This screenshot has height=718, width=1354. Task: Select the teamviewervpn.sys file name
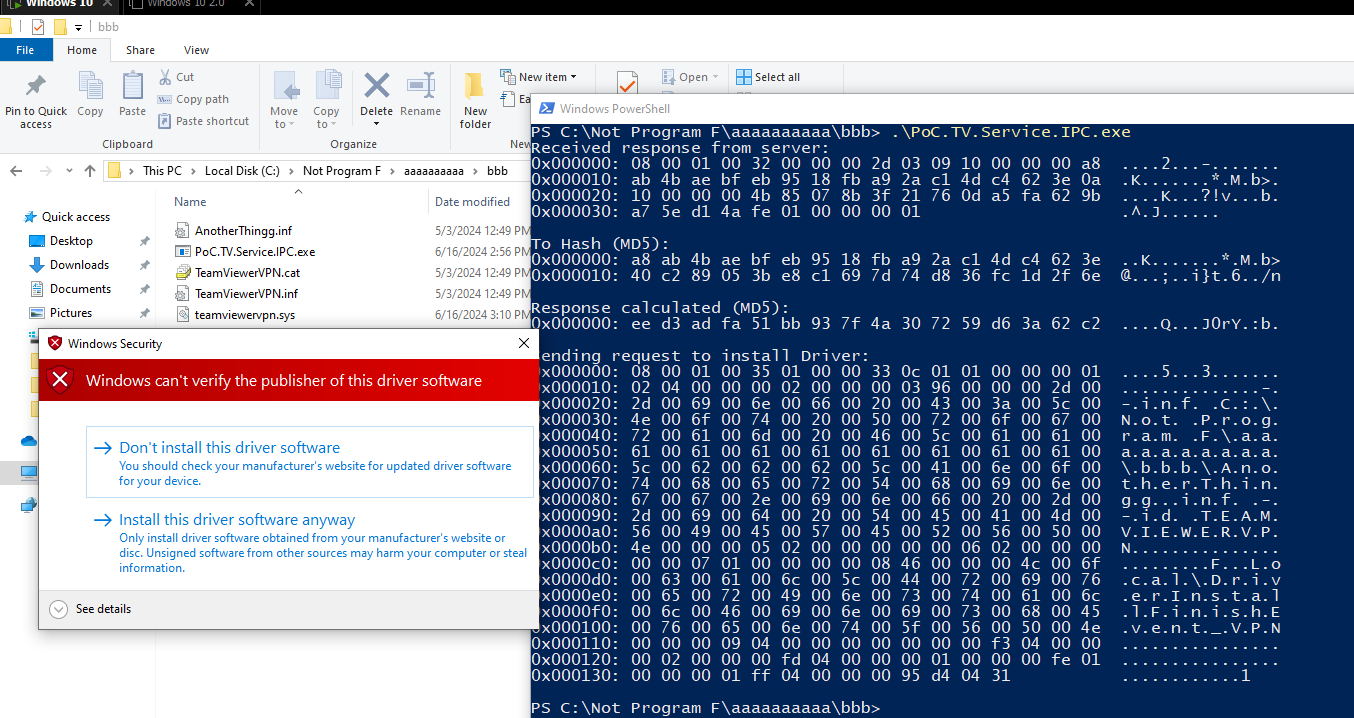click(x=245, y=315)
